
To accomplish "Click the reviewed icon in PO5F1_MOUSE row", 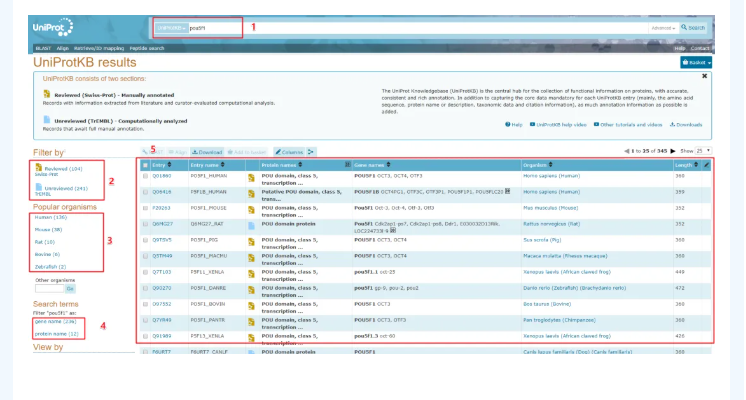I will (x=251, y=210).
